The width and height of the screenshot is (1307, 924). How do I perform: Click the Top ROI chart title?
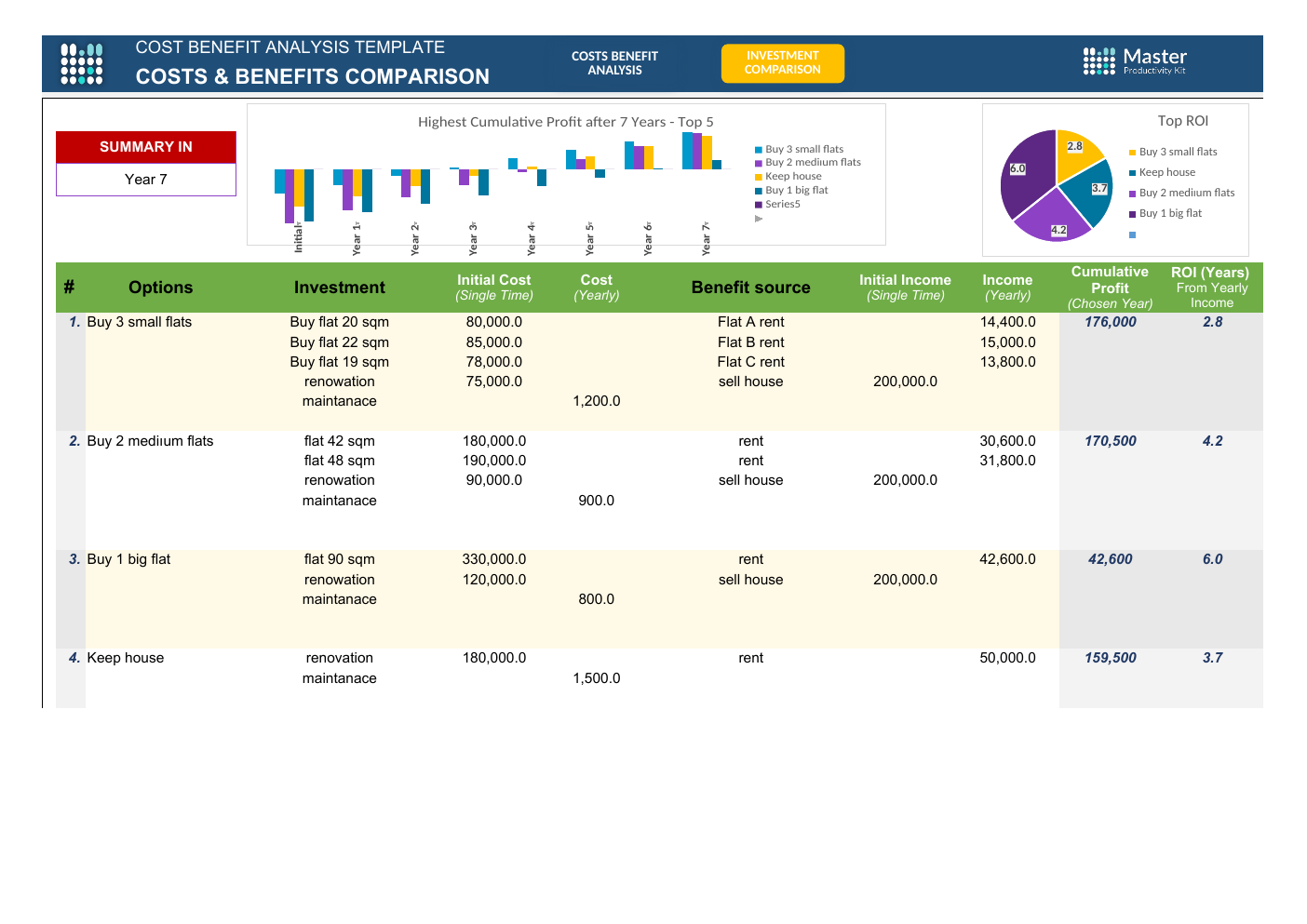1183,121
